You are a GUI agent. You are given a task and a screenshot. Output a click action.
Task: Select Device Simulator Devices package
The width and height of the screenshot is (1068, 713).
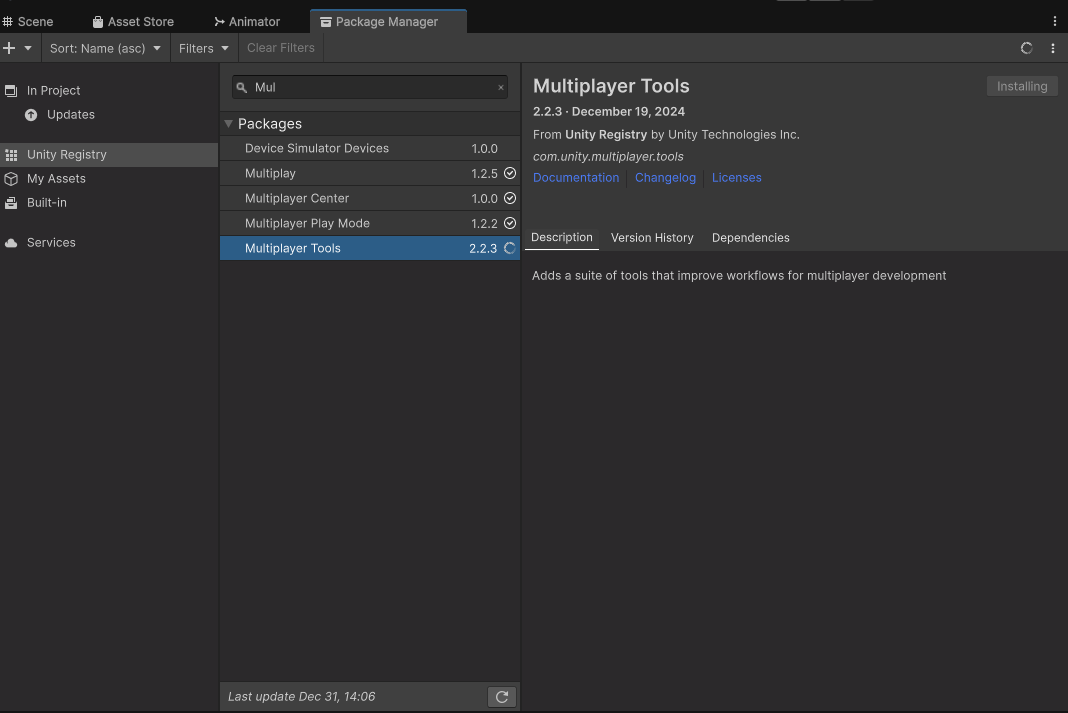[370, 148]
